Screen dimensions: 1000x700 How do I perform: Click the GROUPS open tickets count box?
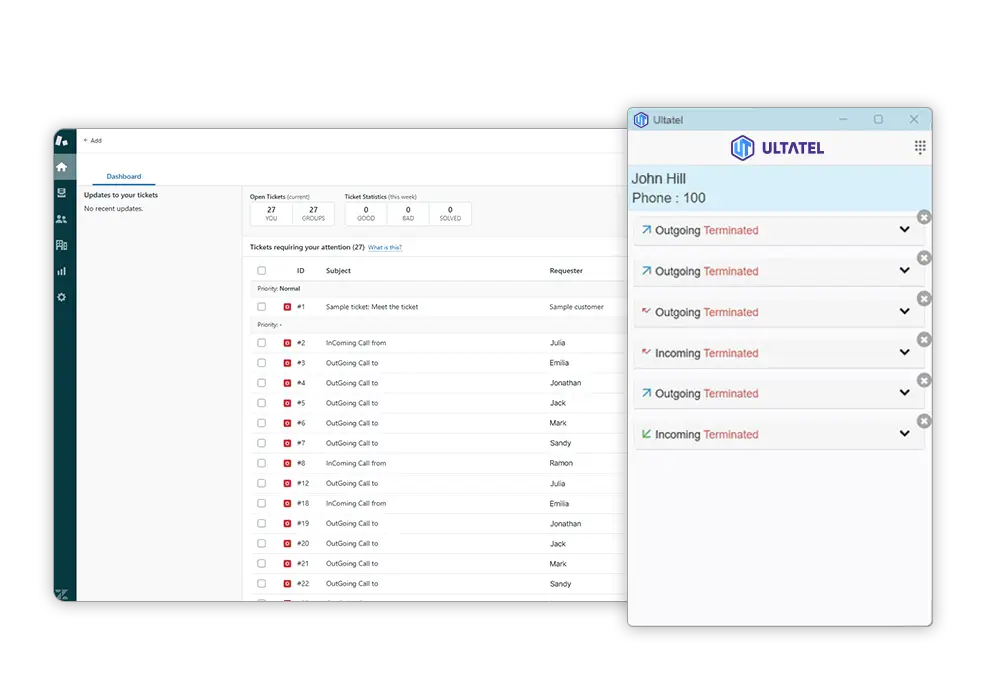[313, 213]
